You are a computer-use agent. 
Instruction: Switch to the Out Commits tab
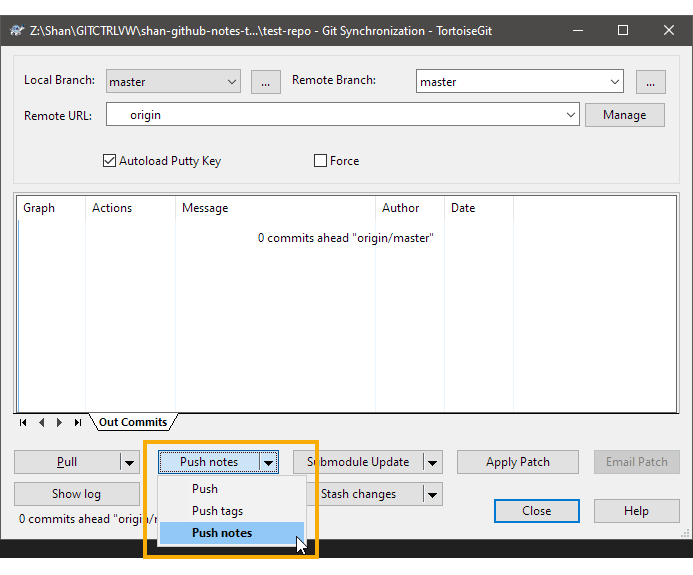click(133, 422)
